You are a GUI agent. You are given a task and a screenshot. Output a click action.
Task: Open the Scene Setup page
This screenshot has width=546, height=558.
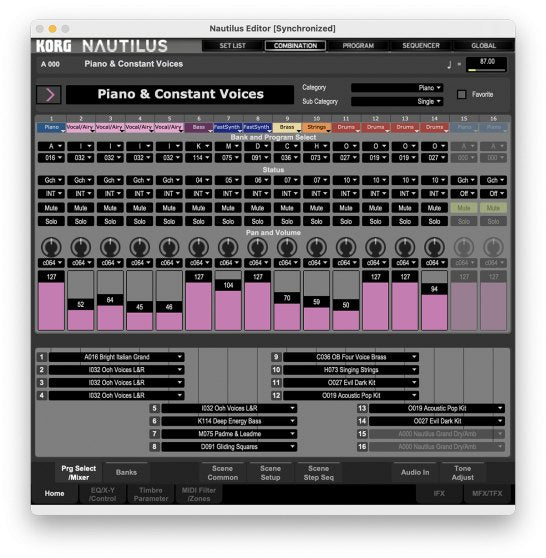270,473
